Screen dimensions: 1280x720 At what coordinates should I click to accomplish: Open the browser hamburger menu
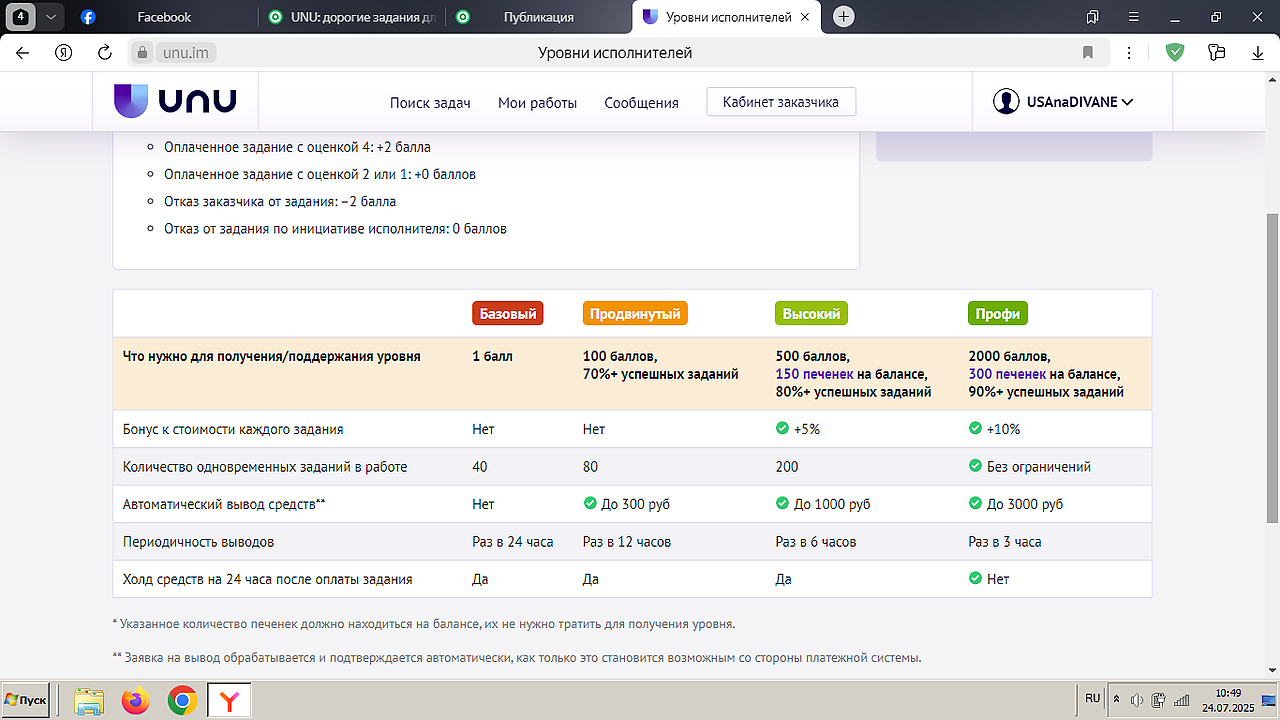point(1134,17)
